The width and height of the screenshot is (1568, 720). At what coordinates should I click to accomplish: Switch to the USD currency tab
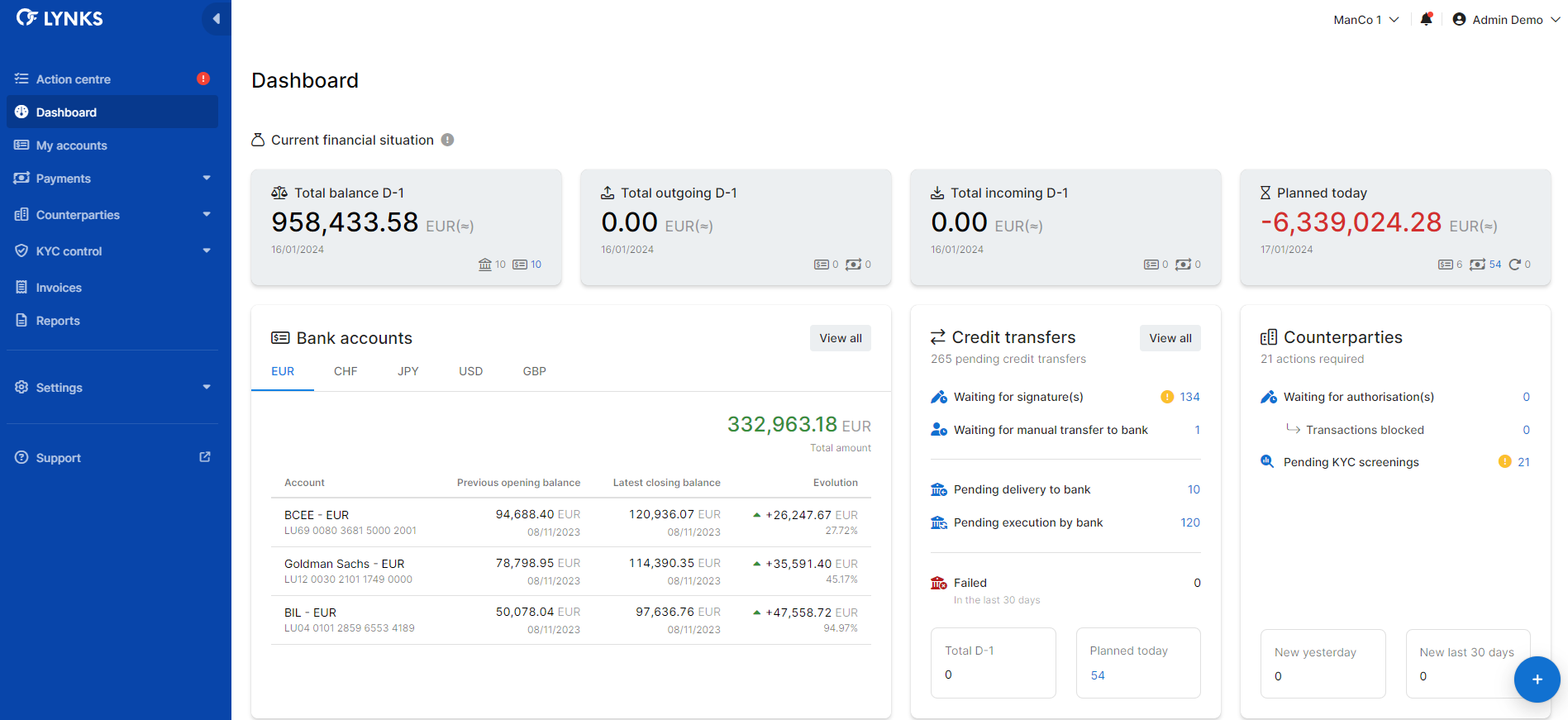[x=471, y=371]
